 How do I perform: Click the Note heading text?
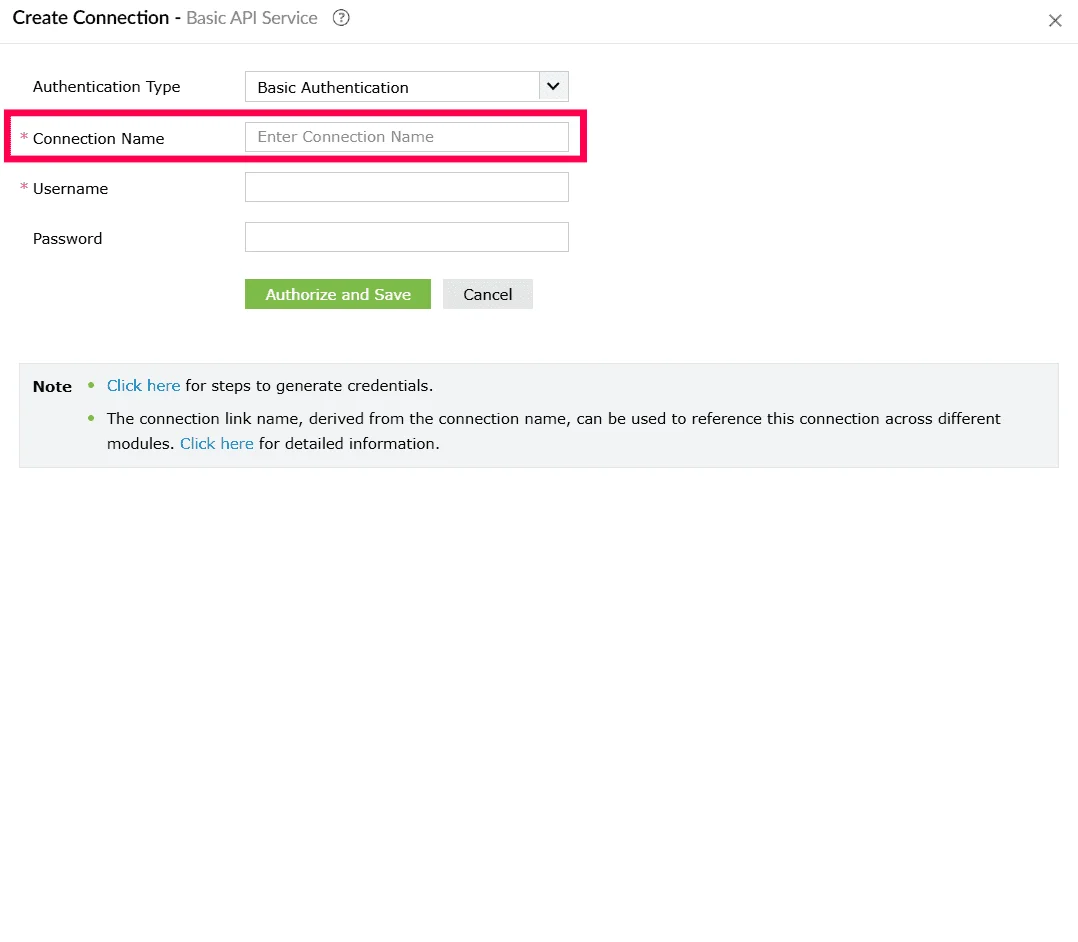pos(52,386)
